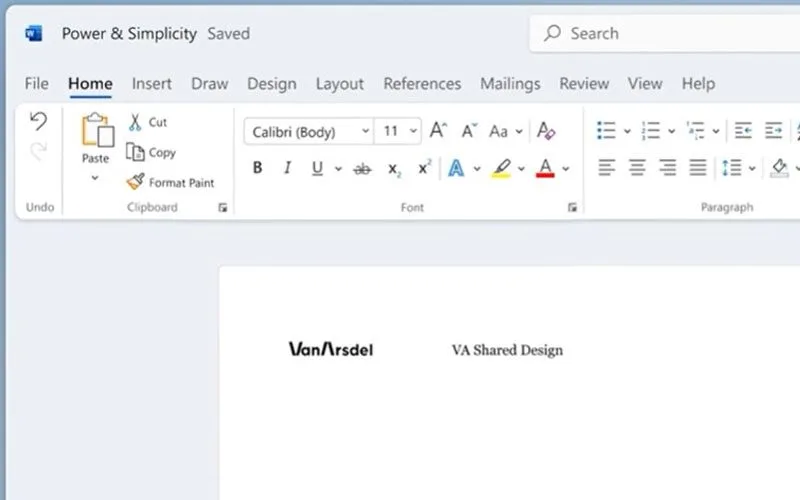This screenshot has height=500, width=800.
Task: Open the Clipboard dialog launcher
Action: pyautogui.click(x=223, y=207)
